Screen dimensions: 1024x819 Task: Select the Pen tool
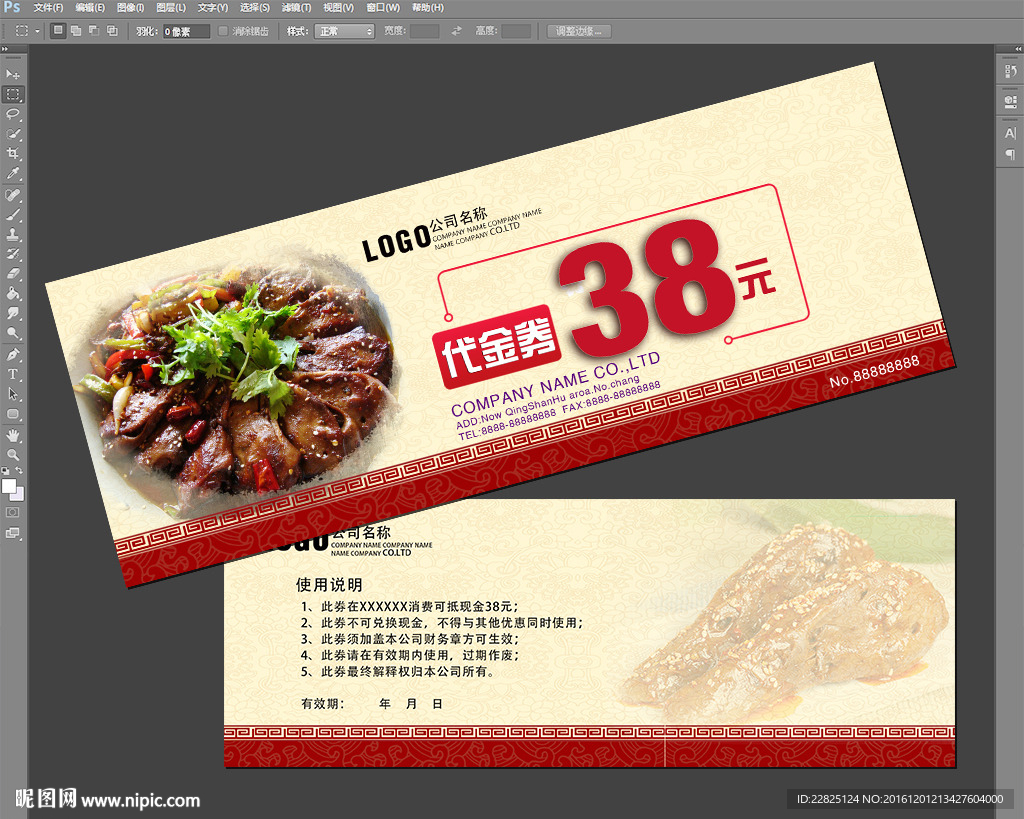pyautogui.click(x=12, y=355)
